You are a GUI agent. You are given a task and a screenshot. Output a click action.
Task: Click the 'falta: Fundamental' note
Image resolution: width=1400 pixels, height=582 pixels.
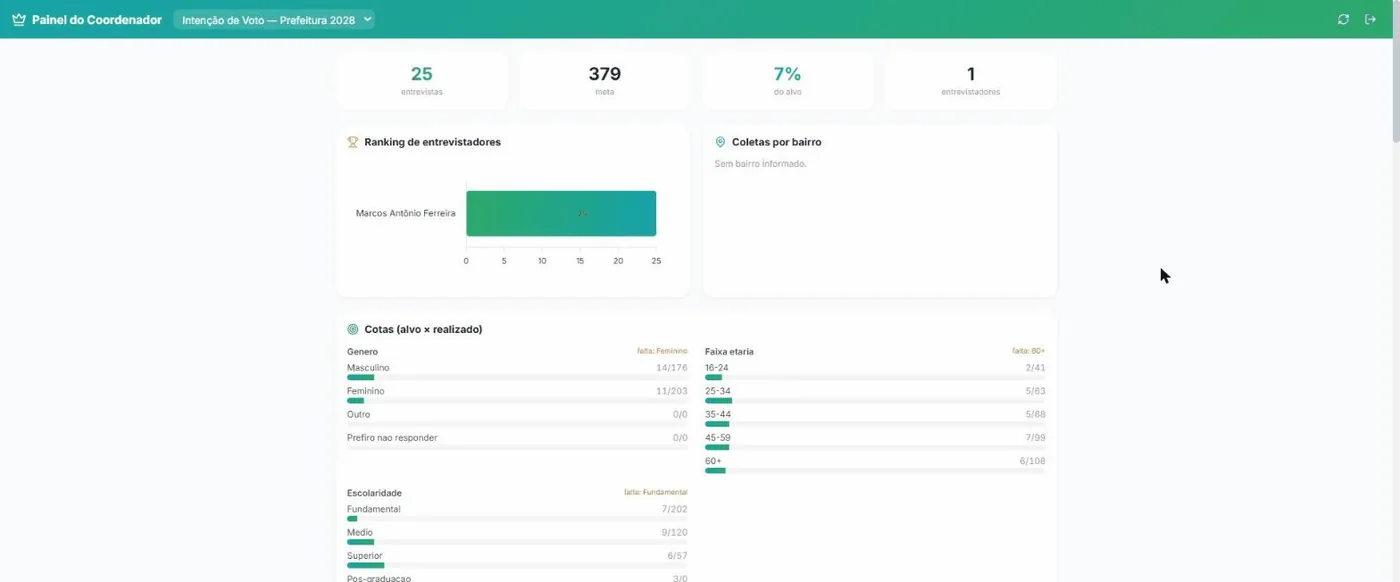tap(655, 492)
